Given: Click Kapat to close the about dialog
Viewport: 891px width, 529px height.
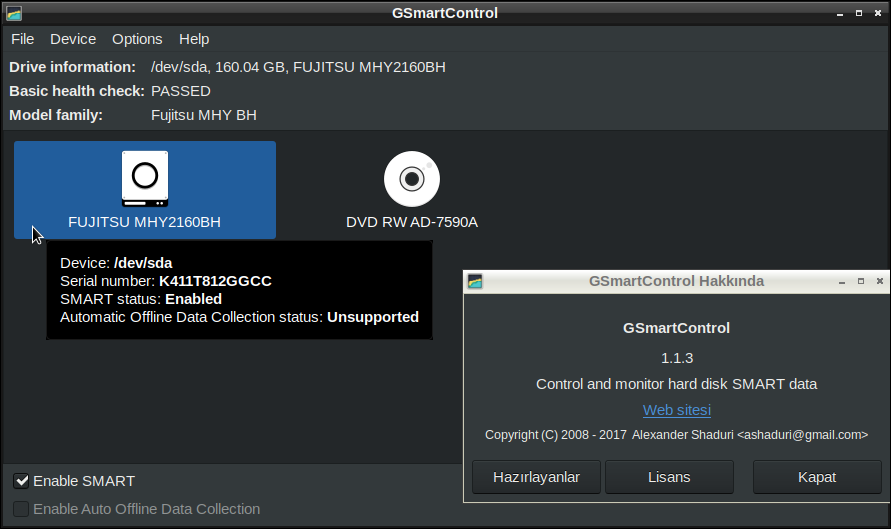Looking at the screenshot, I should click(817, 477).
